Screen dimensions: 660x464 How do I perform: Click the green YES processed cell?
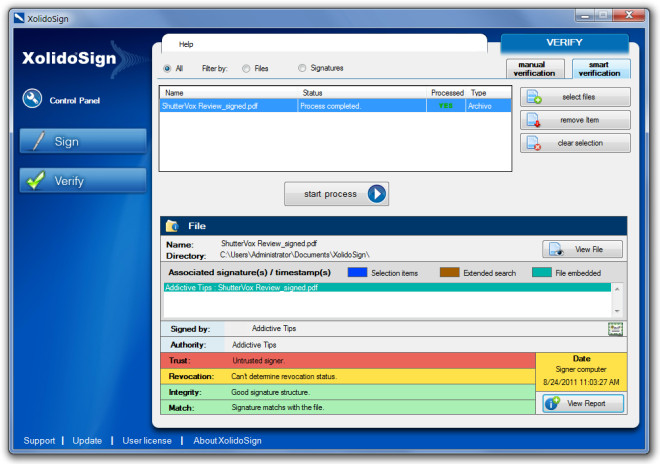coord(446,106)
